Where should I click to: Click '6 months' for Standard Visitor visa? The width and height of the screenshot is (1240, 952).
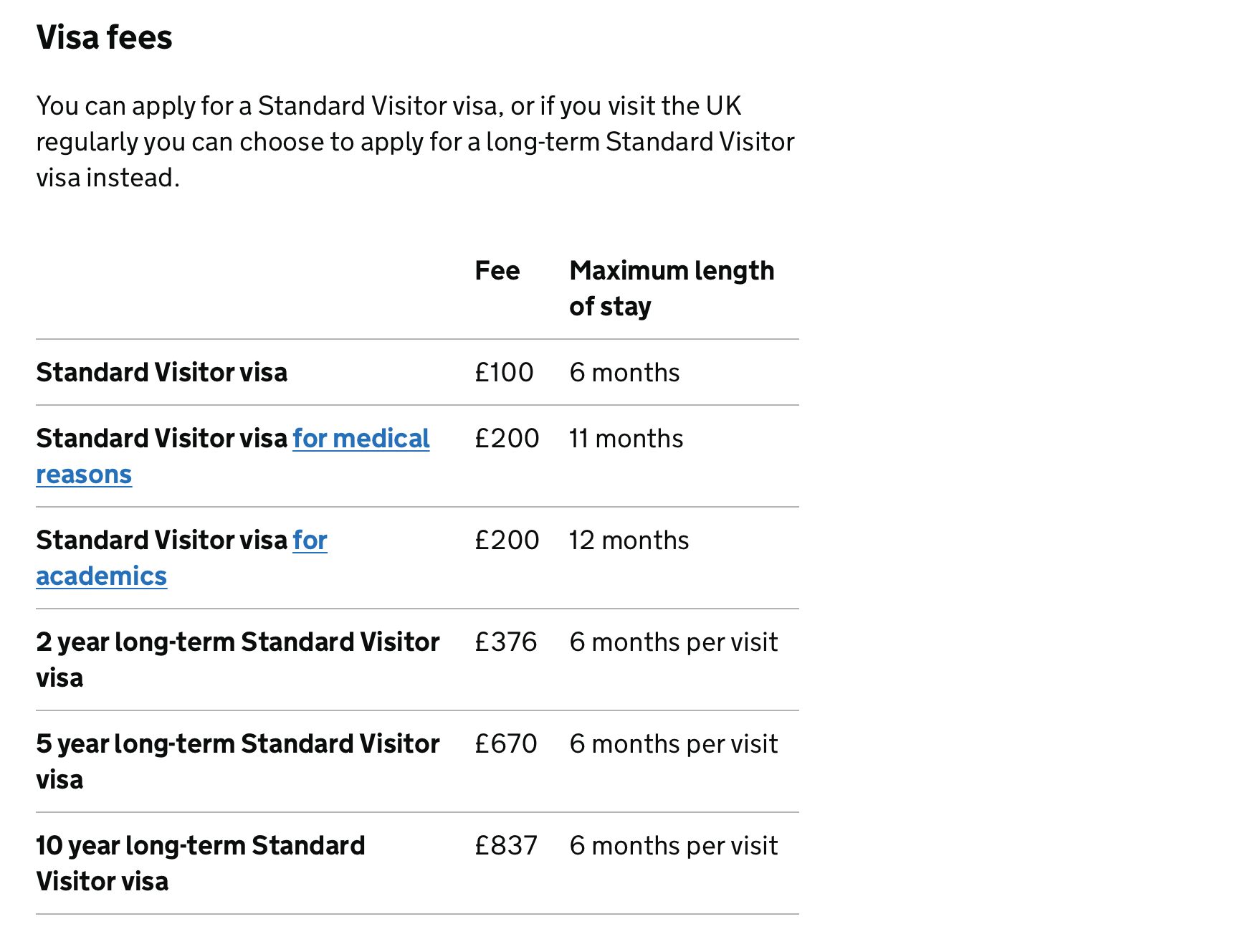[624, 373]
